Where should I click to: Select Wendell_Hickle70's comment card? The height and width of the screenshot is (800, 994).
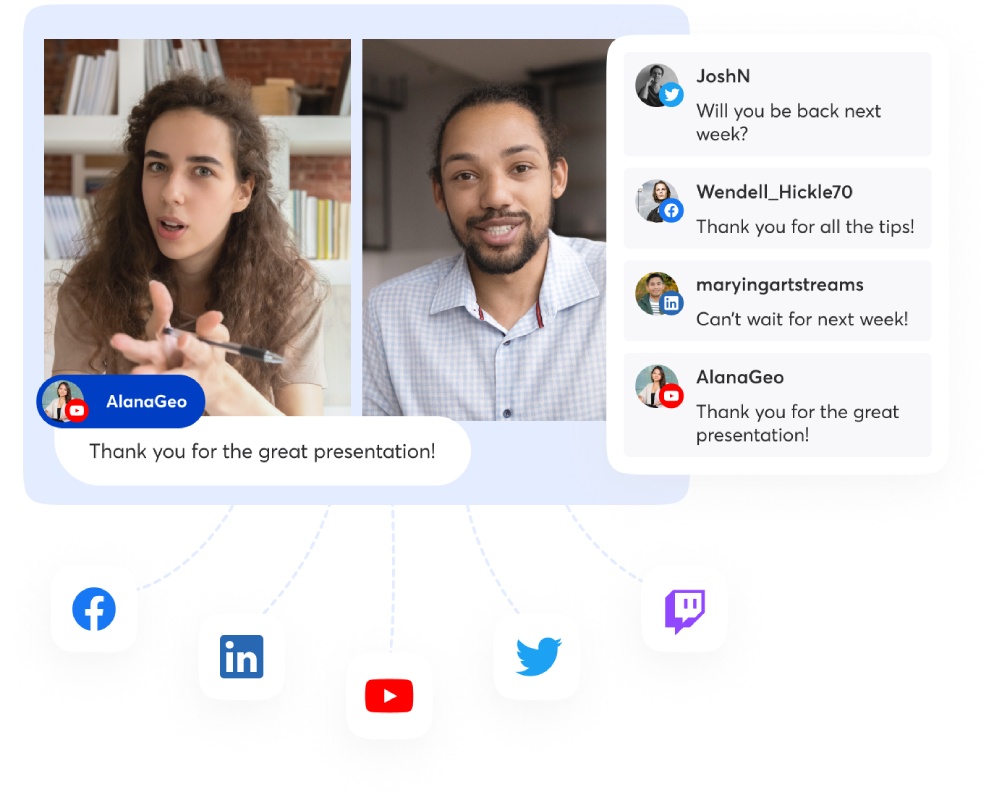[x=778, y=208]
